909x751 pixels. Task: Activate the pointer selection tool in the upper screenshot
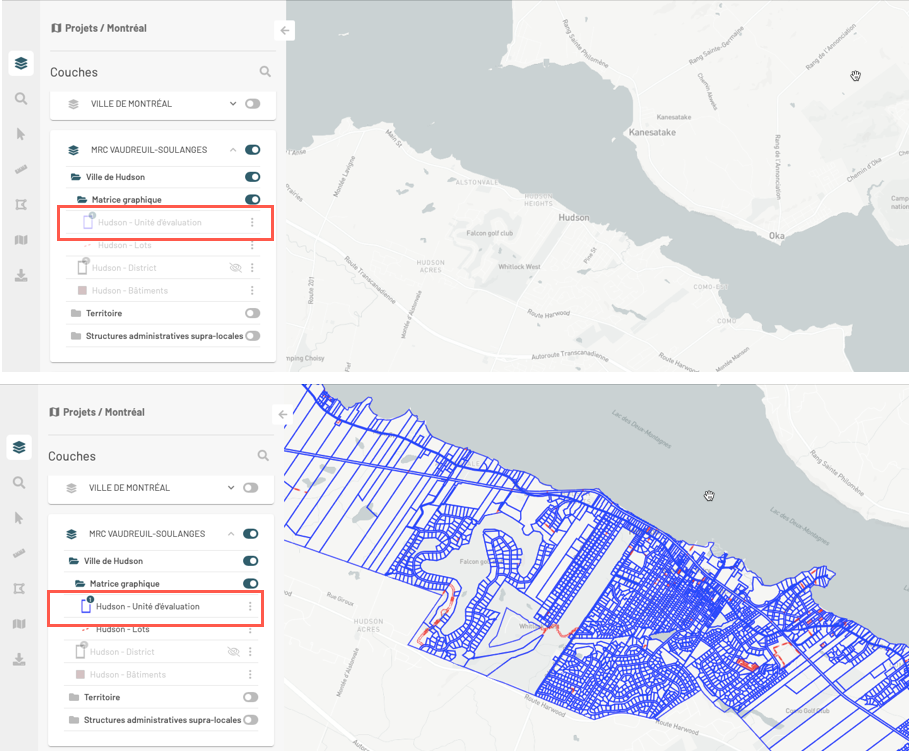point(20,134)
